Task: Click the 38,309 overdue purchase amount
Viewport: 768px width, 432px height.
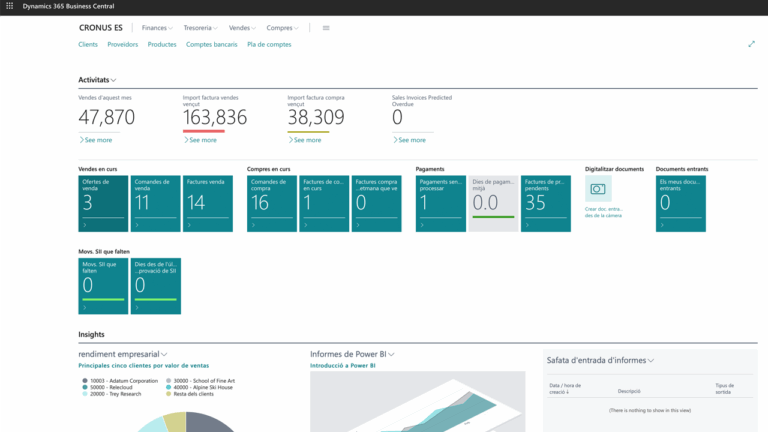Action: pos(316,118)
